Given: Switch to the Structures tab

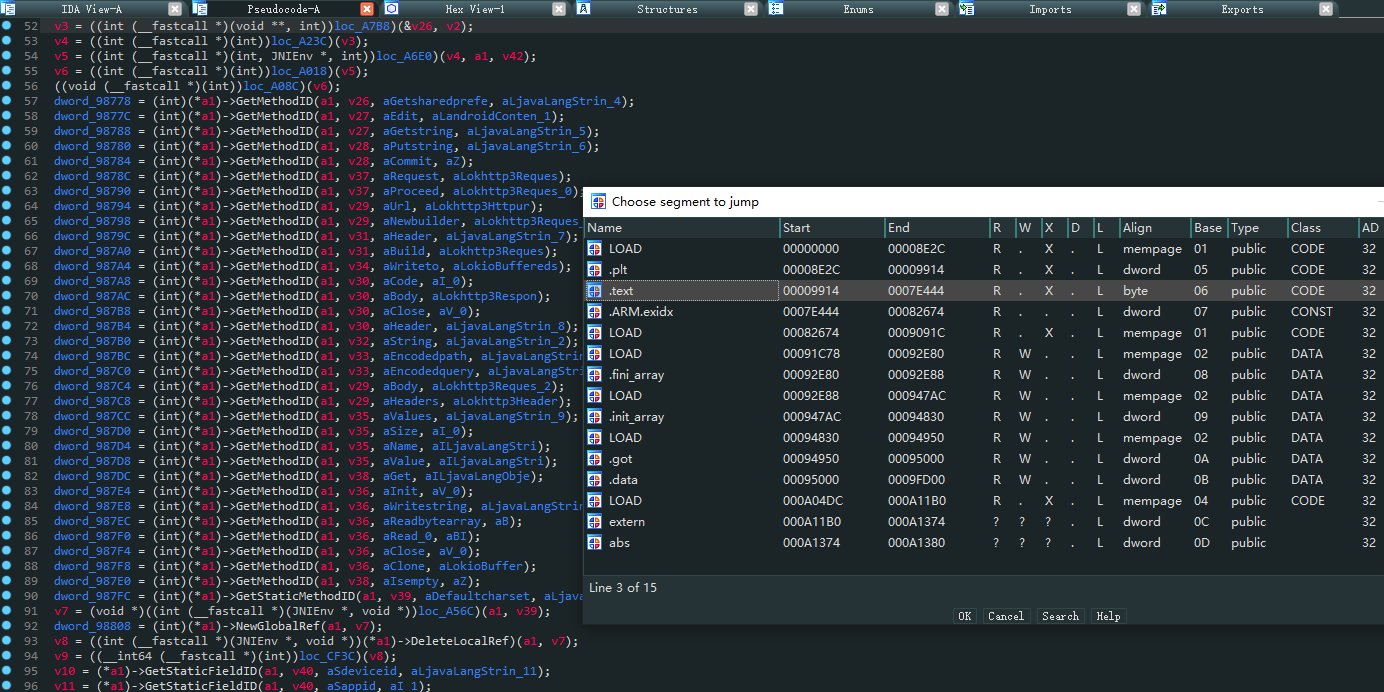Looking at the screenshot, I should click(667, 9).
